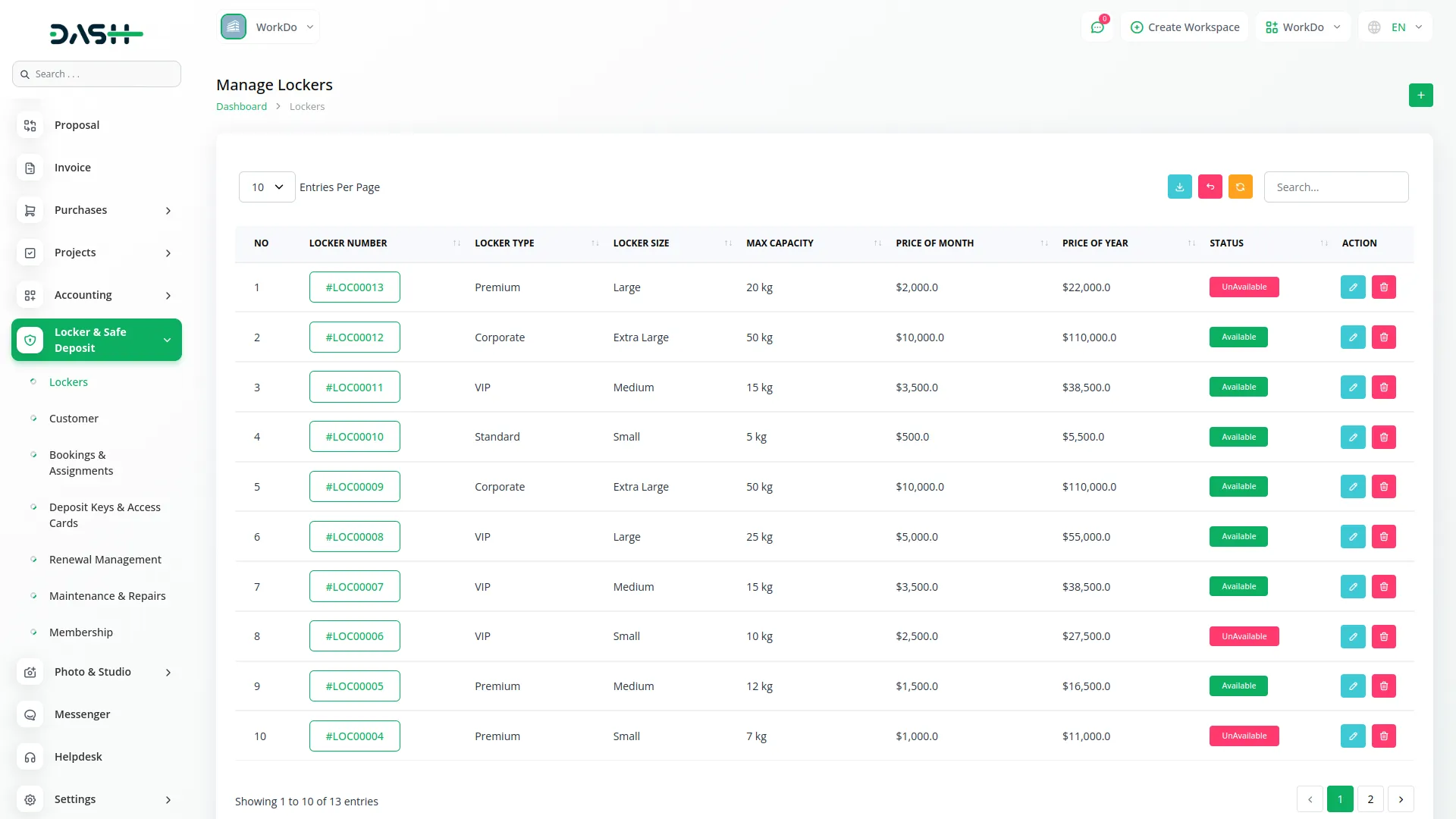Go to page 2 of results
The height and width of the screenshot is (819, 1456).
pos(1370,799)
